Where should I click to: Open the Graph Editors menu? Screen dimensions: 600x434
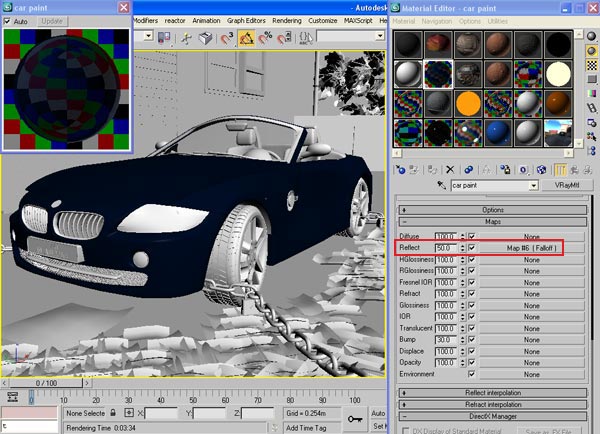pos(246,20)
